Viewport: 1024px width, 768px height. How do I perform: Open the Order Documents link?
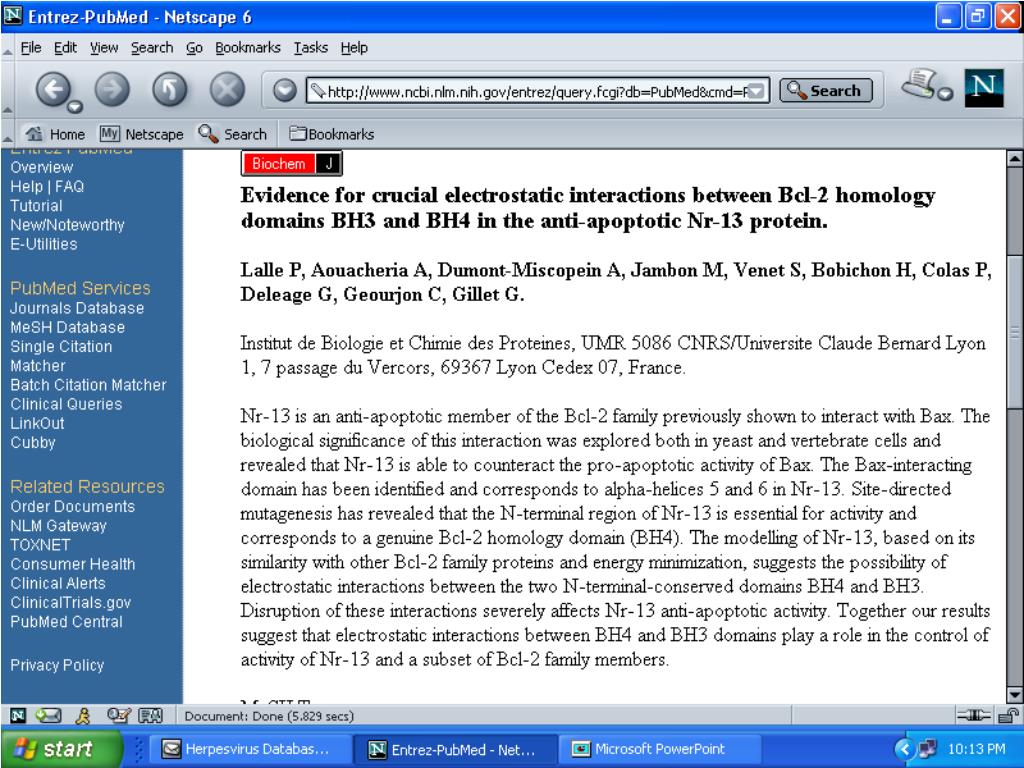pyautogui.click(x=72, y=506)
